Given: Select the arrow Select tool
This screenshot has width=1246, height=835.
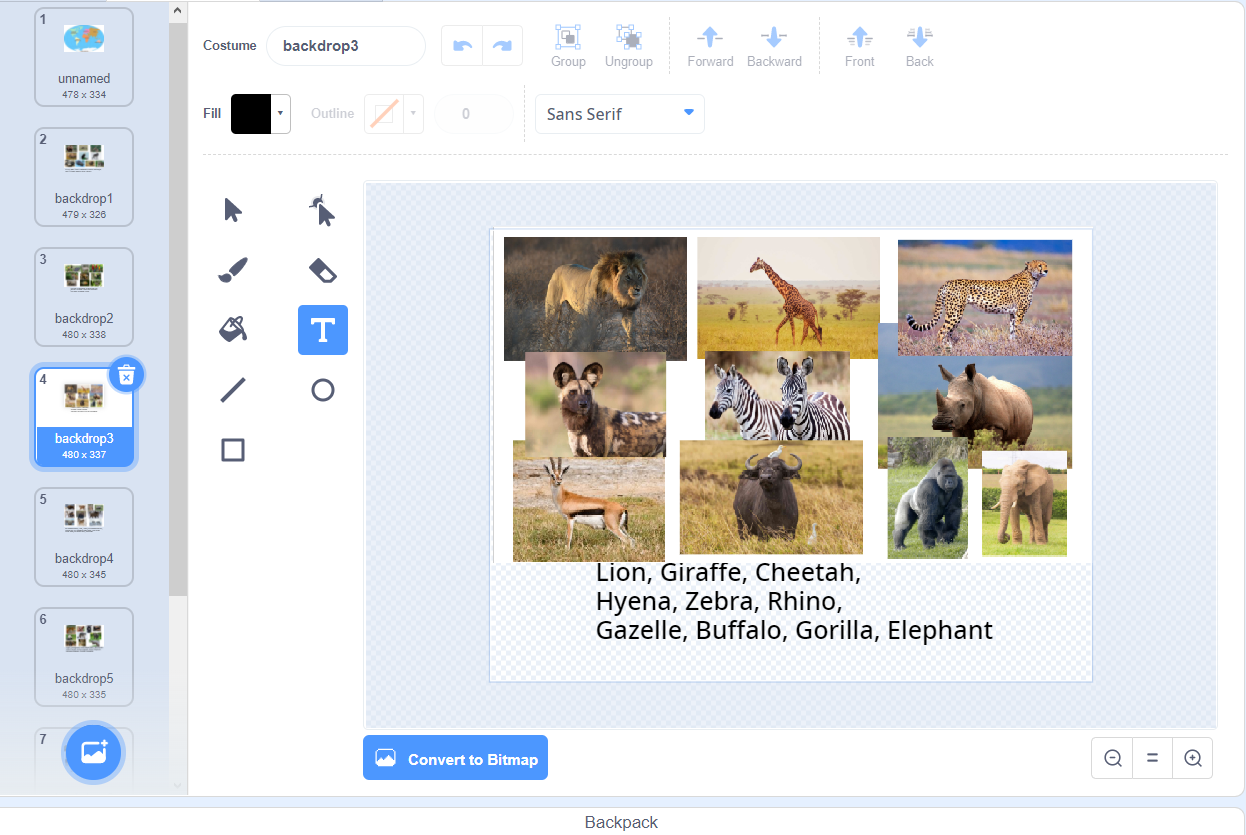Looking at the screenshot, I should point(233,210).
